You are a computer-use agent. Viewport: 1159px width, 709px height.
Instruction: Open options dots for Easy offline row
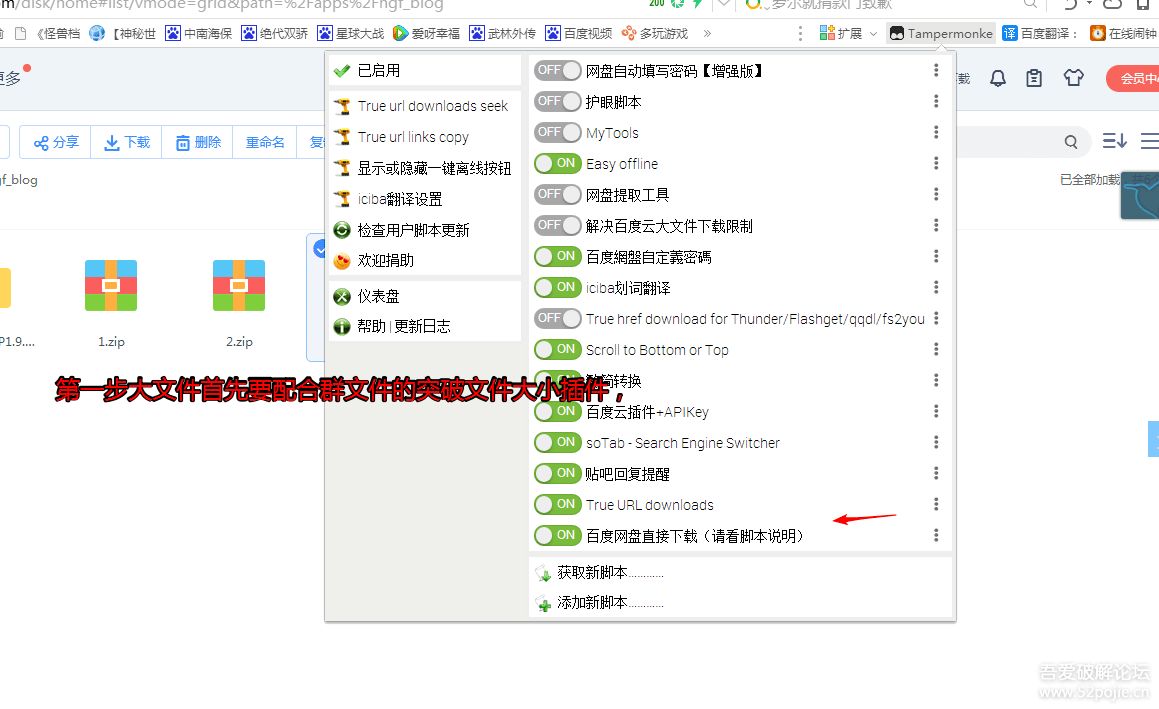coord(936,163)
